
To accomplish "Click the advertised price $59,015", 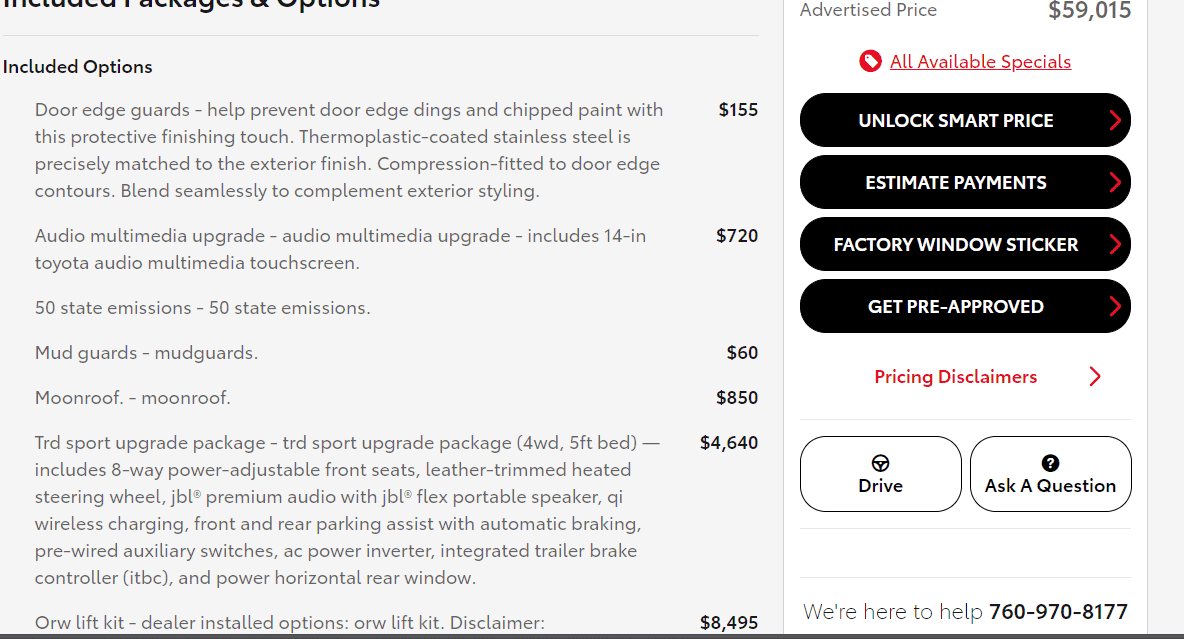I will (x=1089, y=11).
